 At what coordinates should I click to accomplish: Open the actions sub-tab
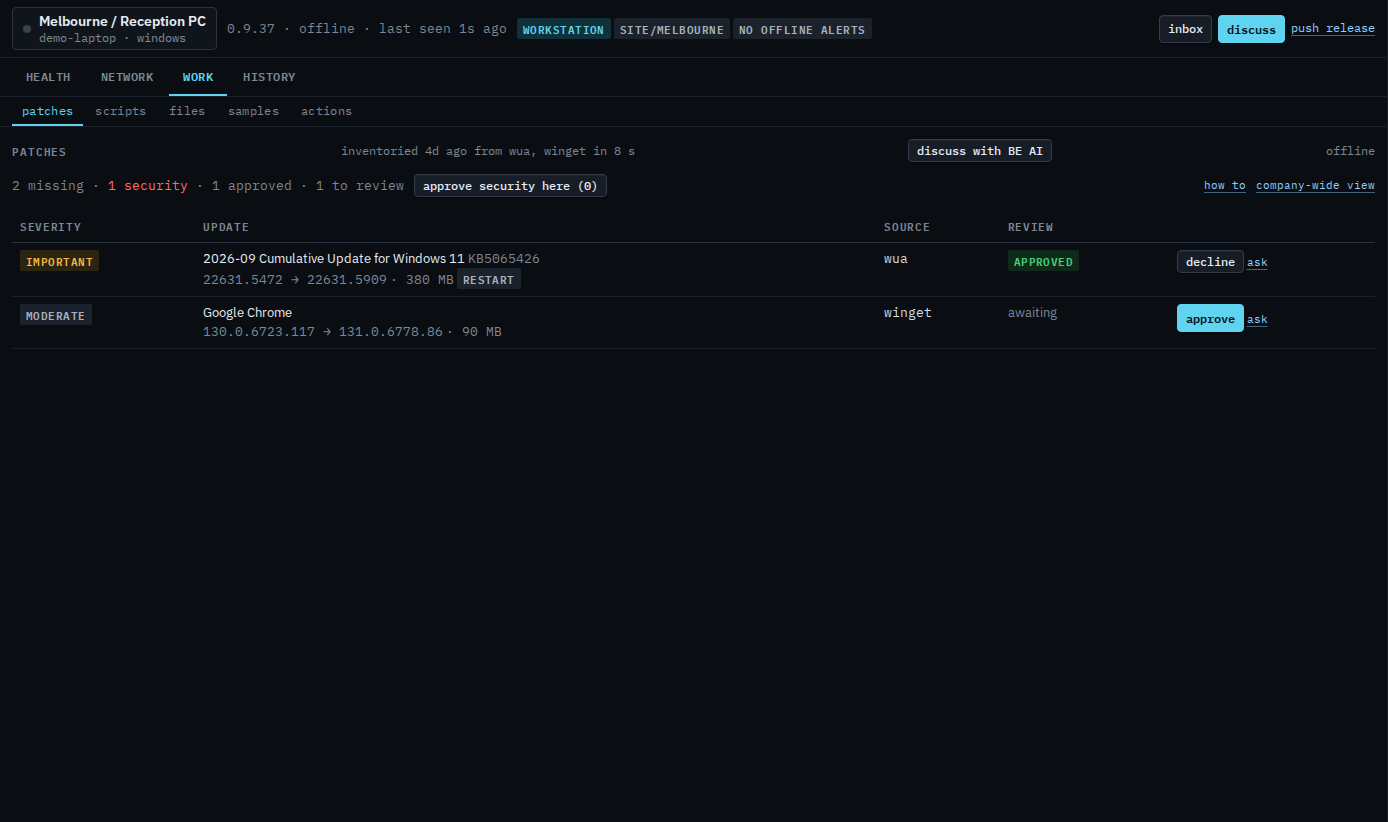pos(327,111)
